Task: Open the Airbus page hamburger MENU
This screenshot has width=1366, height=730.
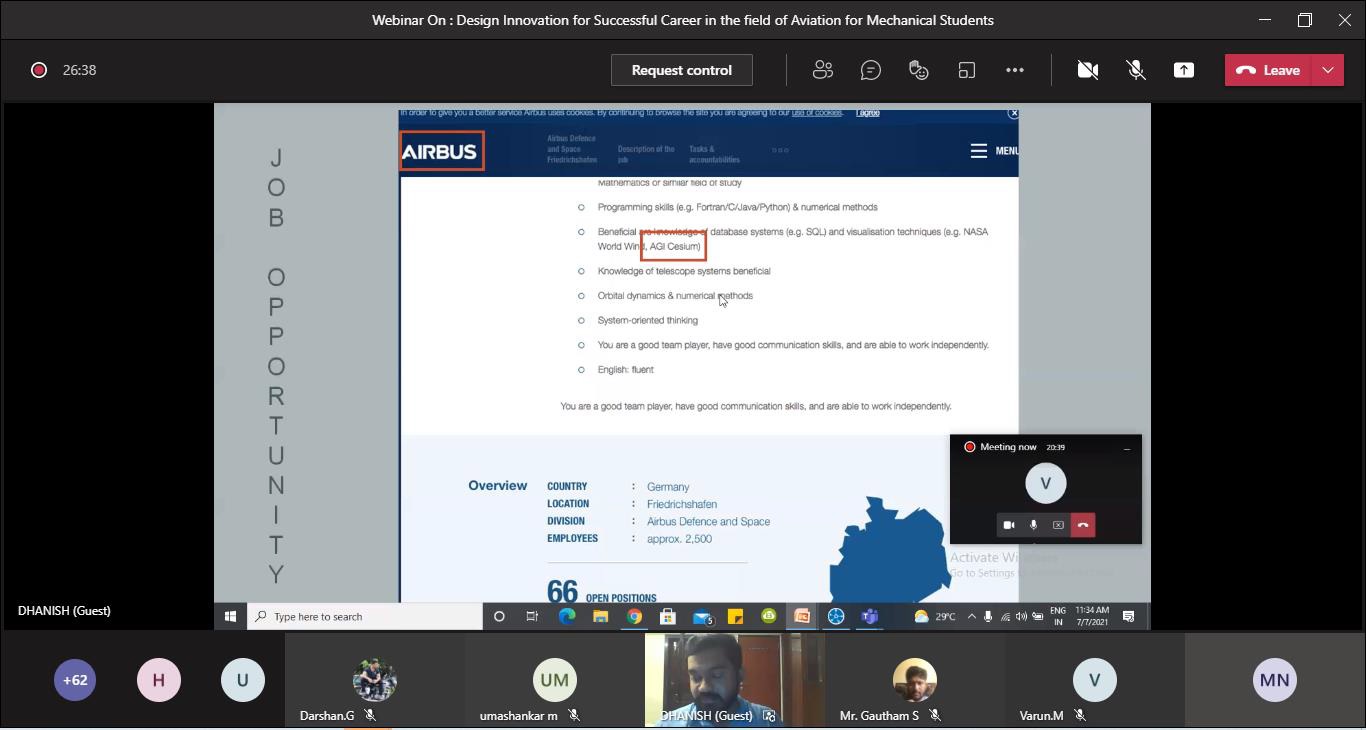Action: pos(994,151)
